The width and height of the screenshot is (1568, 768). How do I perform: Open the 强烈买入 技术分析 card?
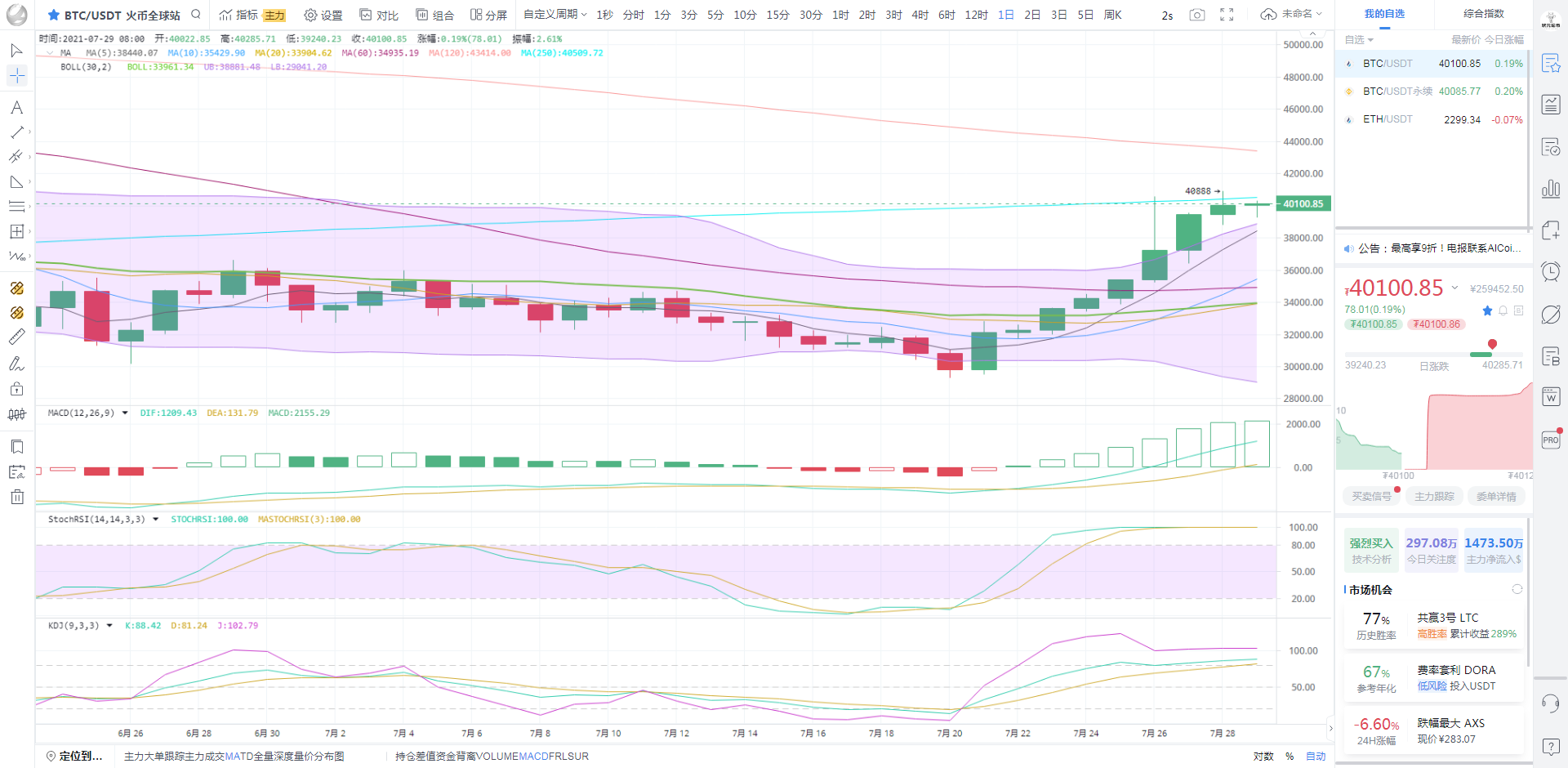pos(1371,551)
